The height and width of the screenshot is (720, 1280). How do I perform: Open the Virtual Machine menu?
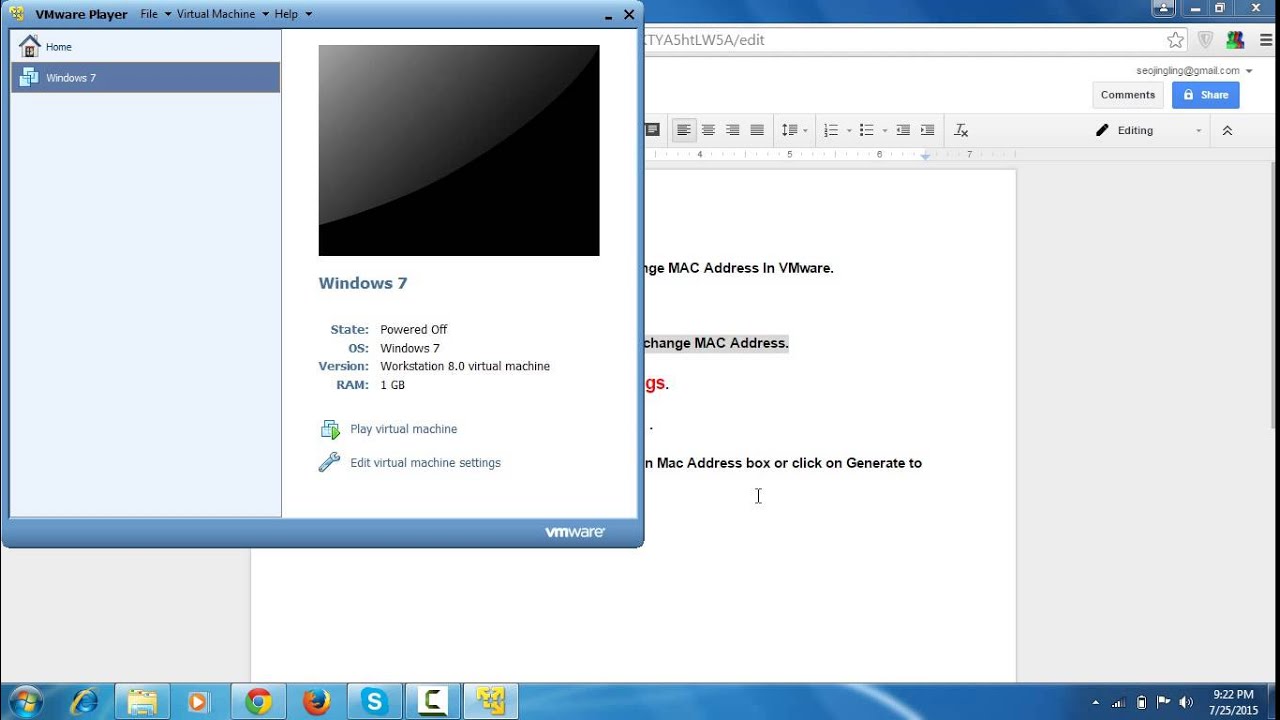click(215, 14)
